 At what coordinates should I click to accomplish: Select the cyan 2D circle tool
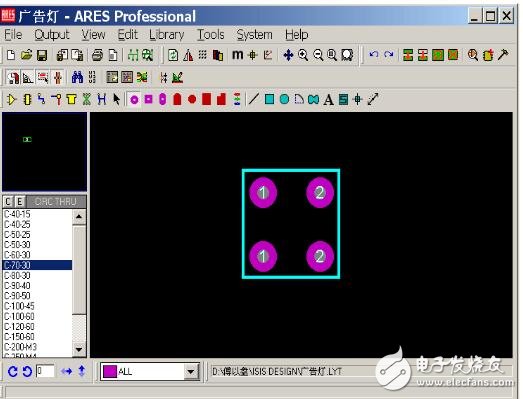pos(284,99)
